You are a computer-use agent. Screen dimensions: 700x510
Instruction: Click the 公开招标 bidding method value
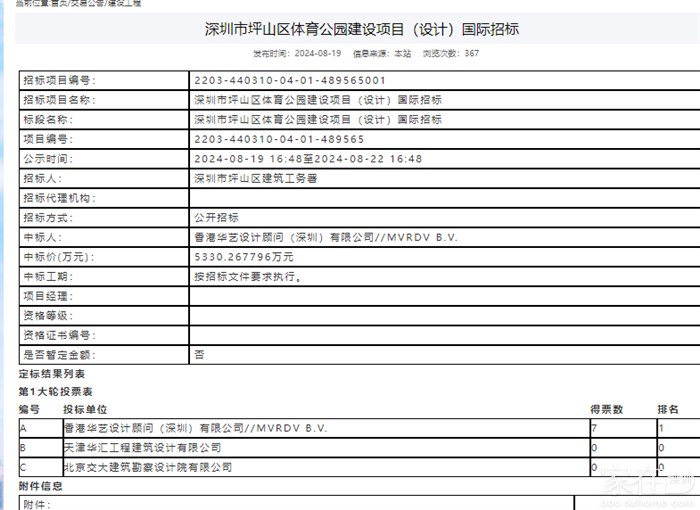click(216, 218)
